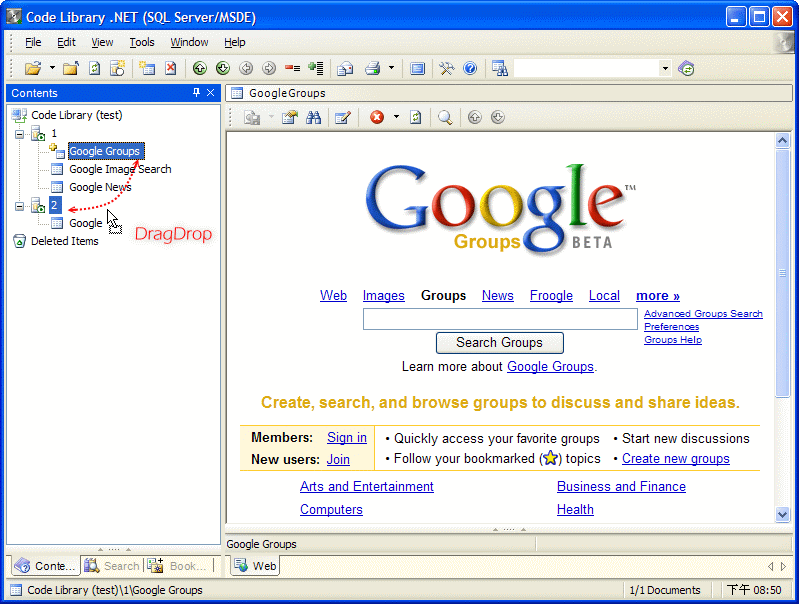Select Google News in the tree
Screen dimensions: 799x604
click(x=100, y=187)
